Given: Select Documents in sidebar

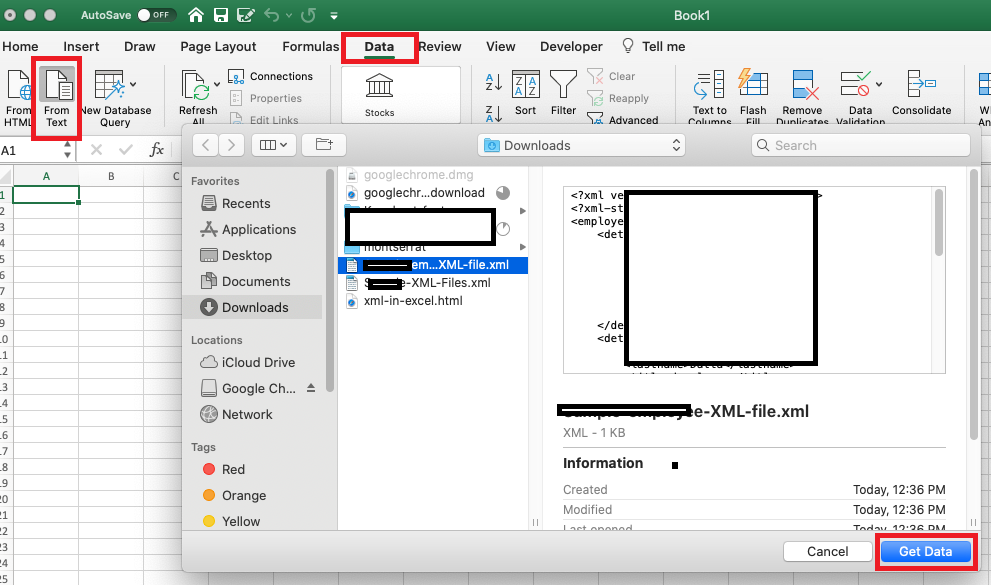Looking at the screenshot, I should click(245, 281).
